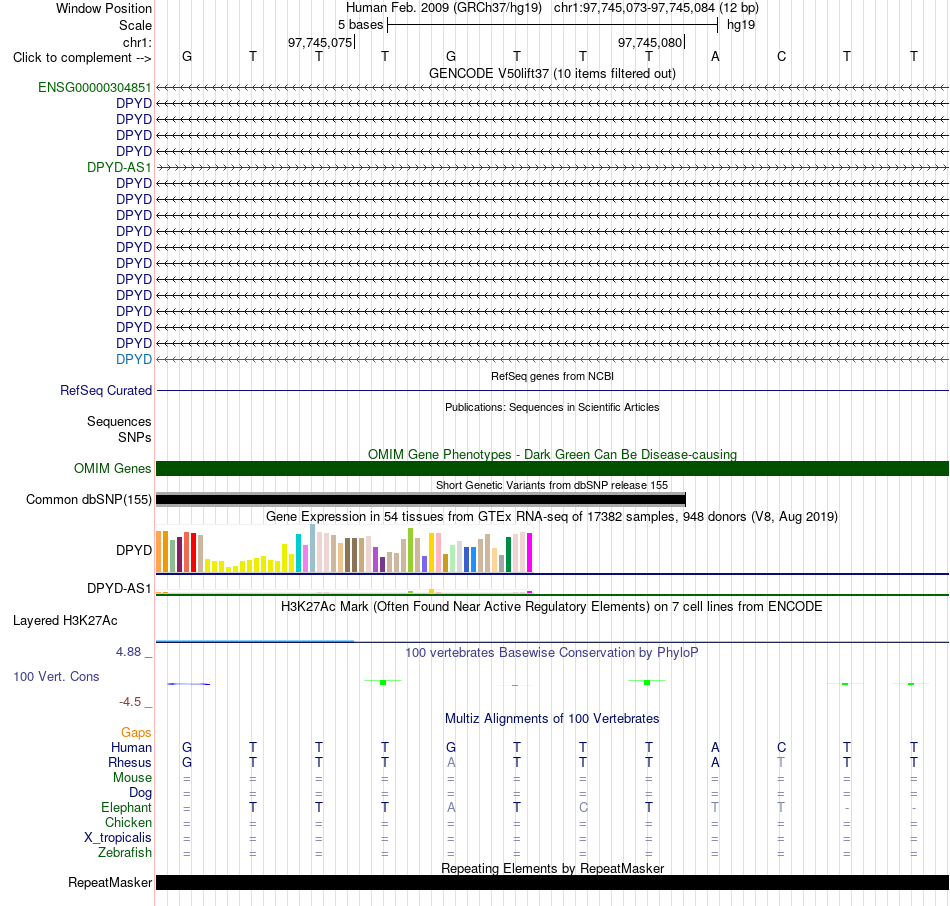
Task: Click the Human species label
Action: (x=131, y=747)
